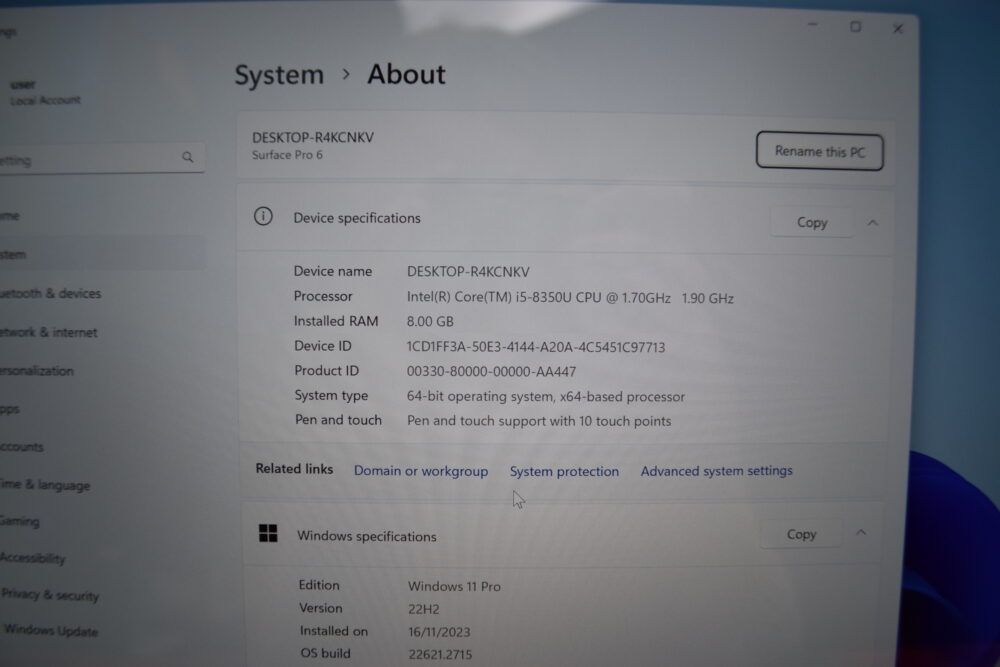
Task: Select the System item in sidebar
Action: 102,254
